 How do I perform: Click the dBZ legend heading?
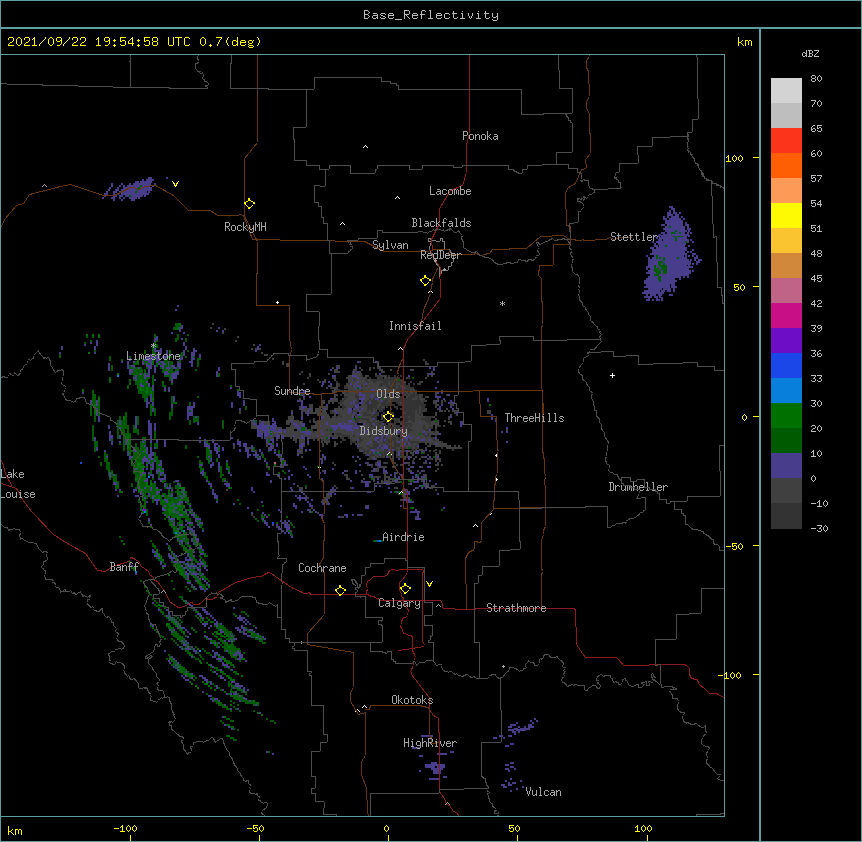pos(810,53)
